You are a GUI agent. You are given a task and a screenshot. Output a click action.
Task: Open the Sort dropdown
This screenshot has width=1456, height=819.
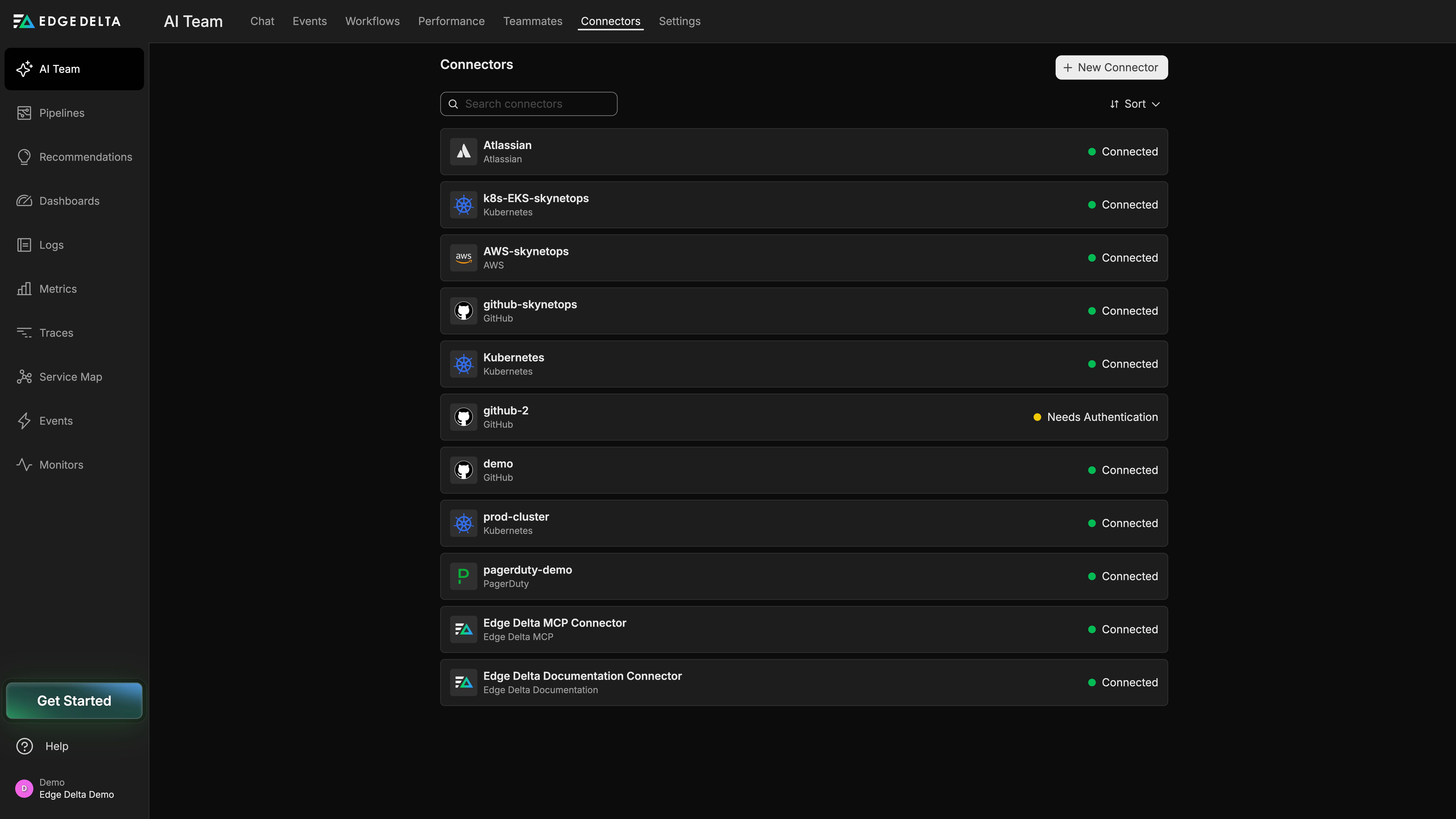coord(1135,104)
